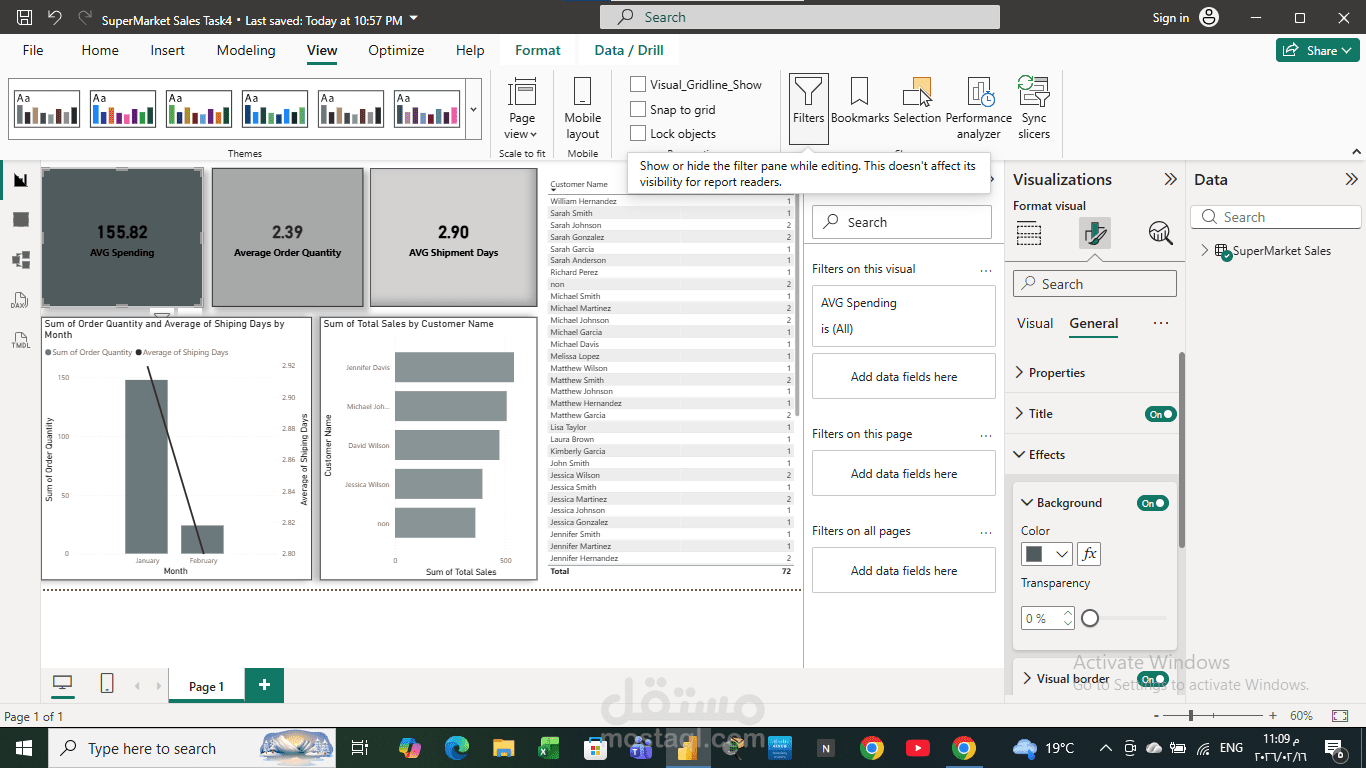This screenshot has width=1366, height=768.
Task: Open the Analytics pane magnifier icon
Action: (1160, 232)
